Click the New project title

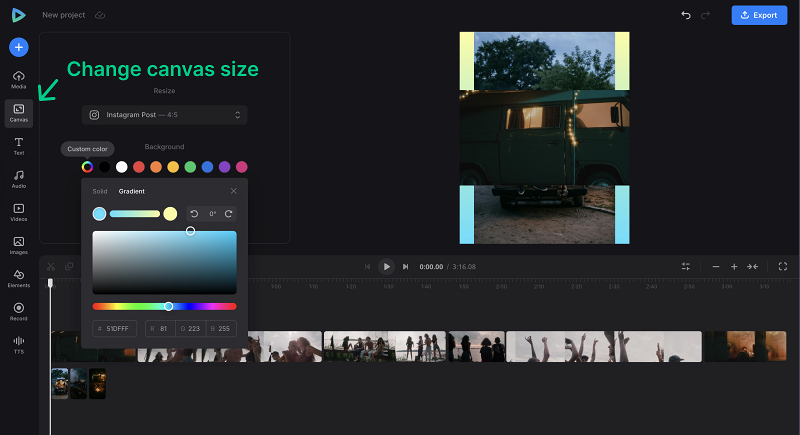pos(64,15)
